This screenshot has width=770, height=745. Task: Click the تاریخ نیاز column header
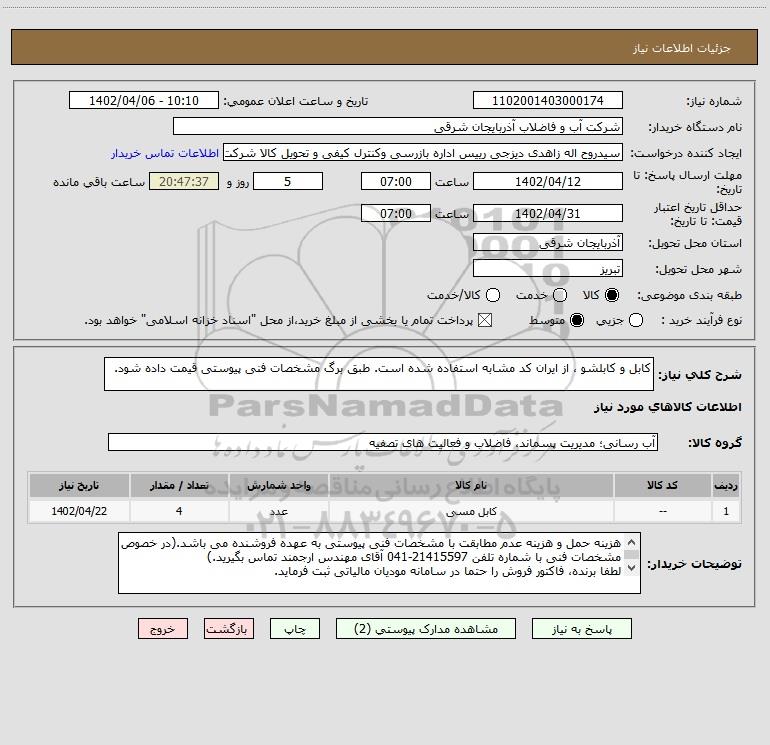[x=79, y=485]
